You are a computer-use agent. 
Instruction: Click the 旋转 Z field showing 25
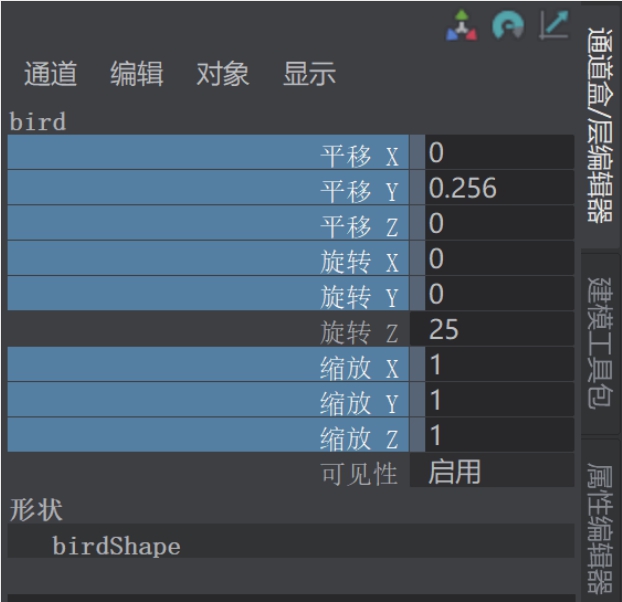[499, 329]
